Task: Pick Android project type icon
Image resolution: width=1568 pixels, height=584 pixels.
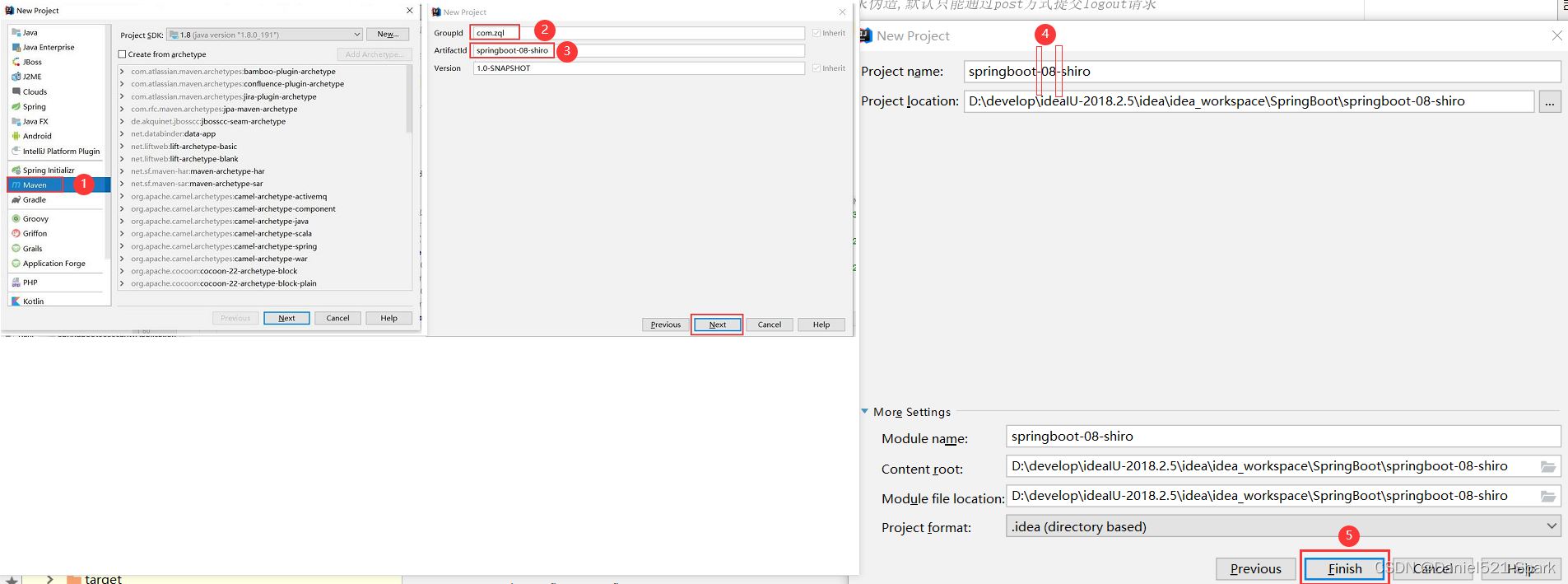Action: click(16, 136)
